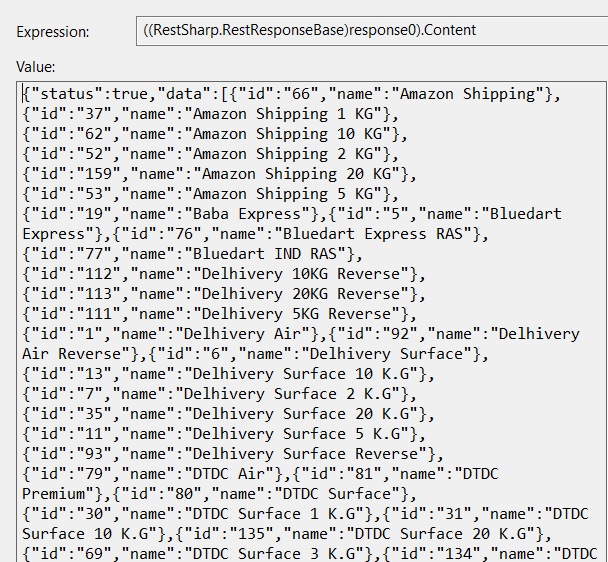608x562 pixels.
Task: Click the "Delhivery Surface 10 K.G" entry
Action: 228,374
